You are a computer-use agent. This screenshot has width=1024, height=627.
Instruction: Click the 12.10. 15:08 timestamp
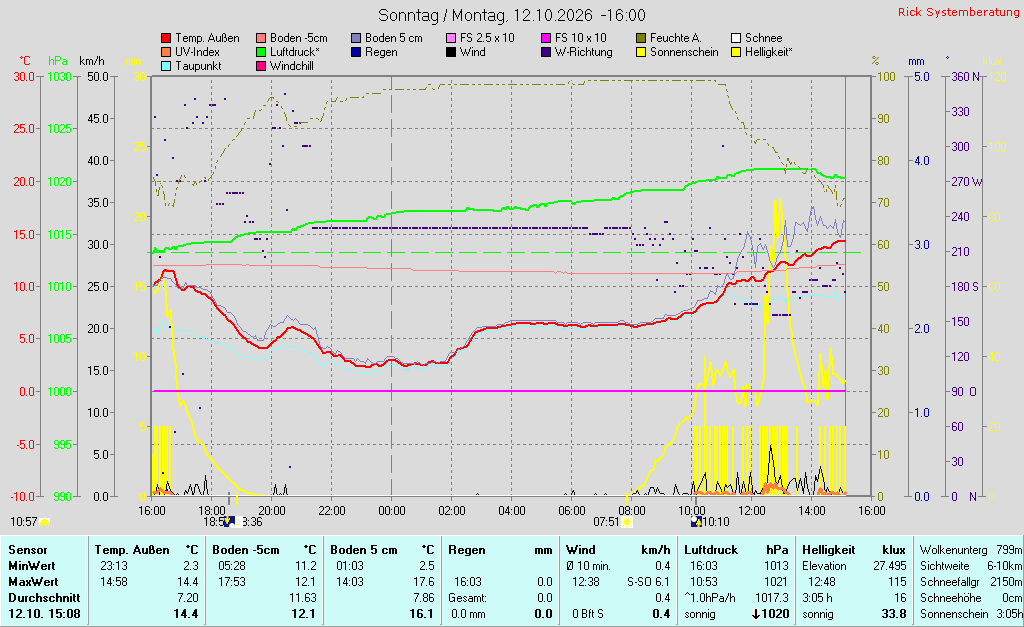44,614
